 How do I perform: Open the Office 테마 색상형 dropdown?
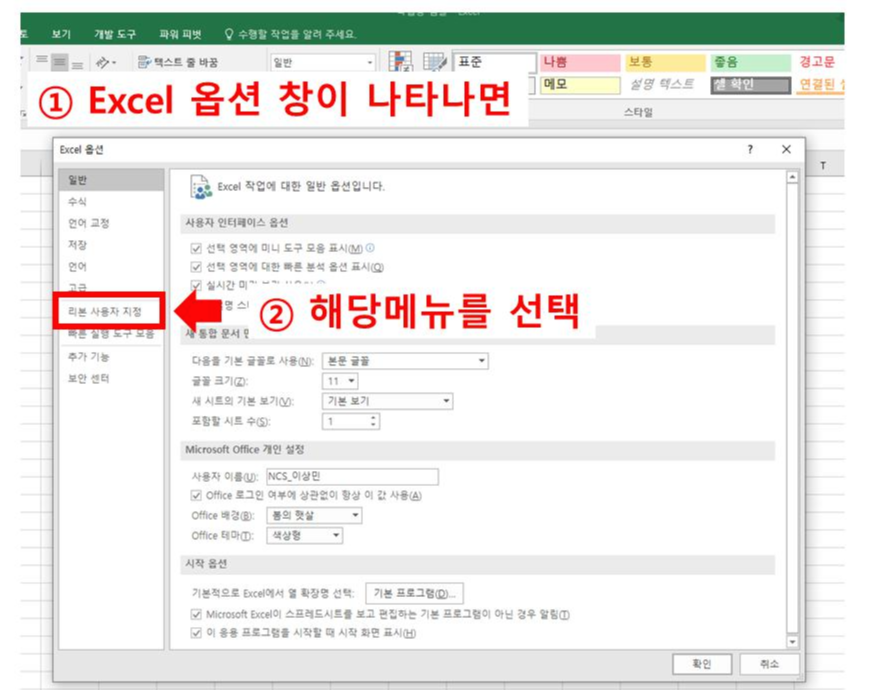pyautogui.click(x=305, y=535)
